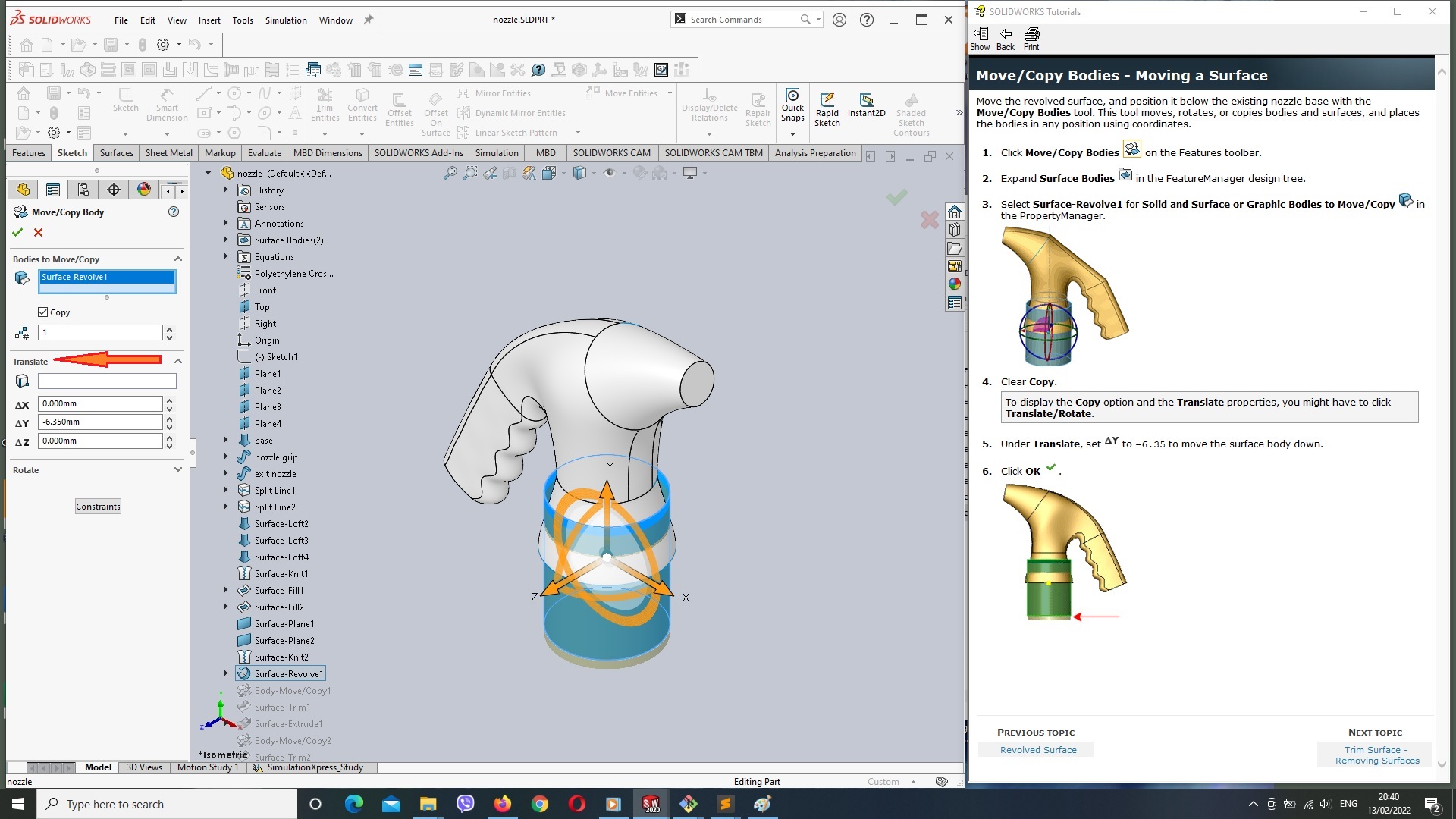1456x819 pixels.
Task: Select Plane3 in feature tree
Action: pyautogui.click(x=268, y=407)
